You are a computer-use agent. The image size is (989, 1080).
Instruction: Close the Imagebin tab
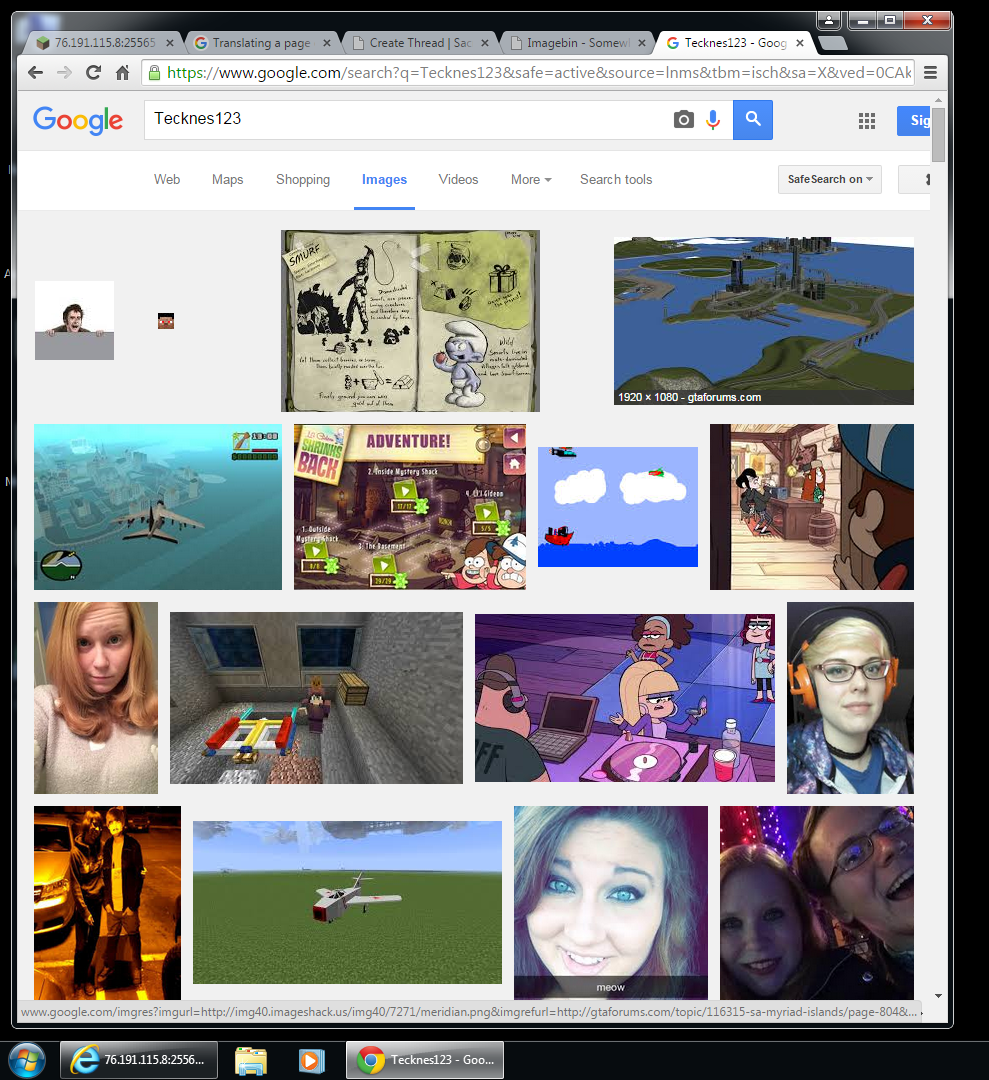pos(642,43)
